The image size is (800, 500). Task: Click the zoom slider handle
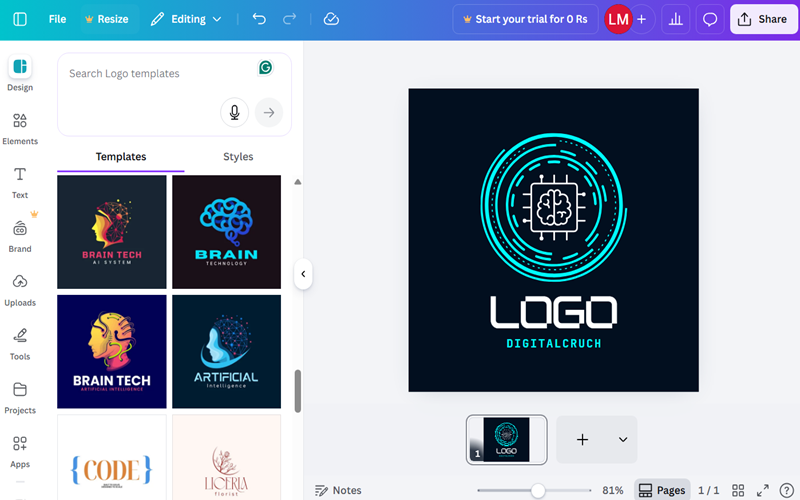(538, 490)
